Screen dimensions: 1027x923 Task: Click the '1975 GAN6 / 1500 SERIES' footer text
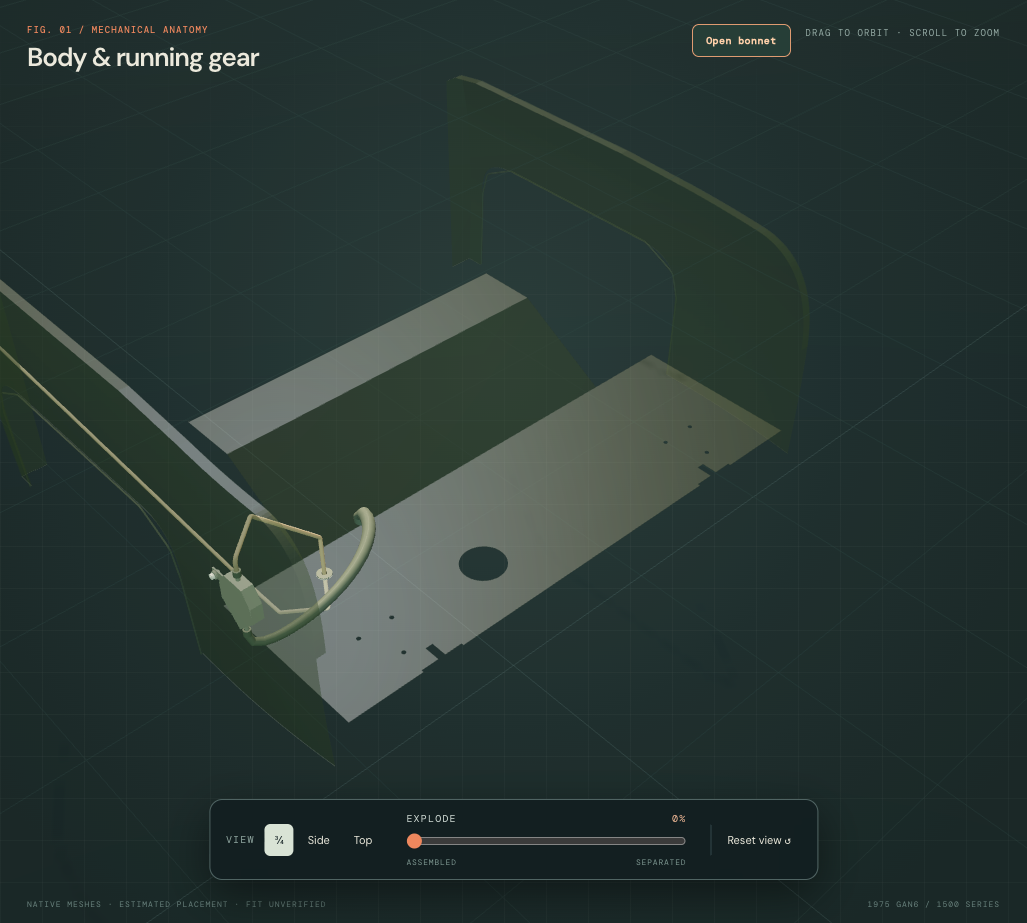(933, 904)
